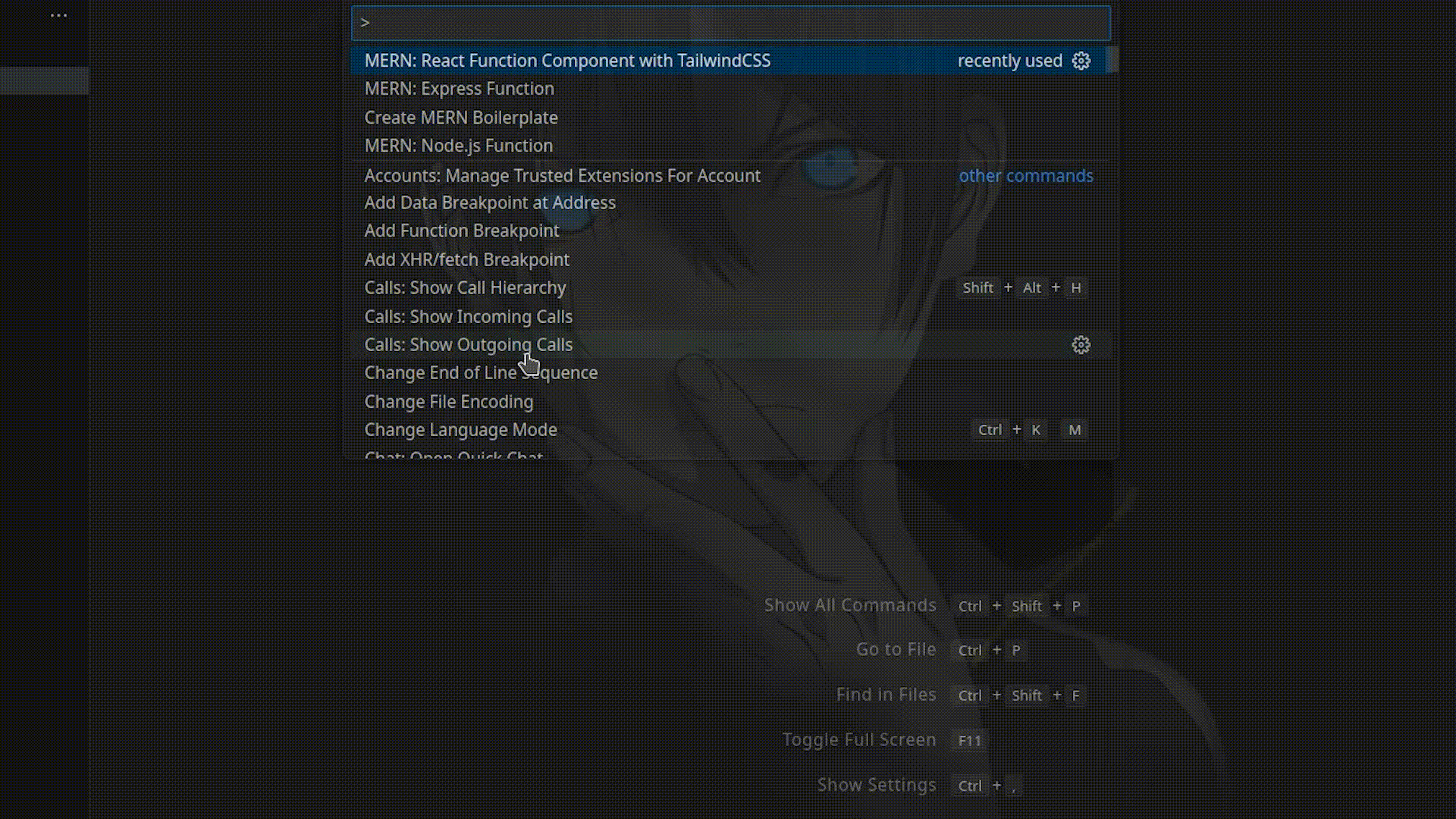Select Calls: Show Incoming Calls

468,316
